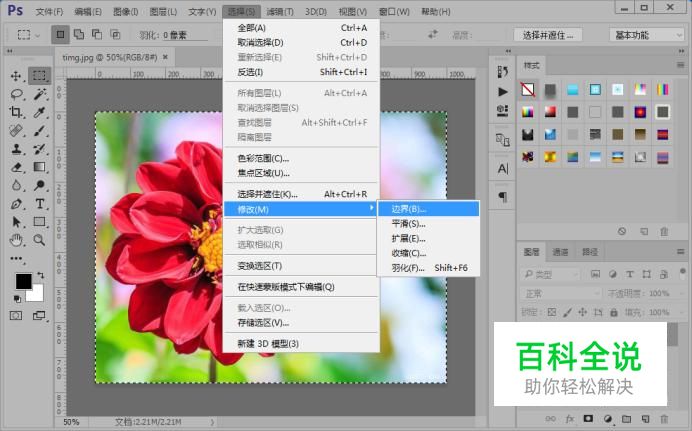The height and width of the screenshot is (431, 692).
Task: Select the Blur tool
Action: (x=16, y=185)
